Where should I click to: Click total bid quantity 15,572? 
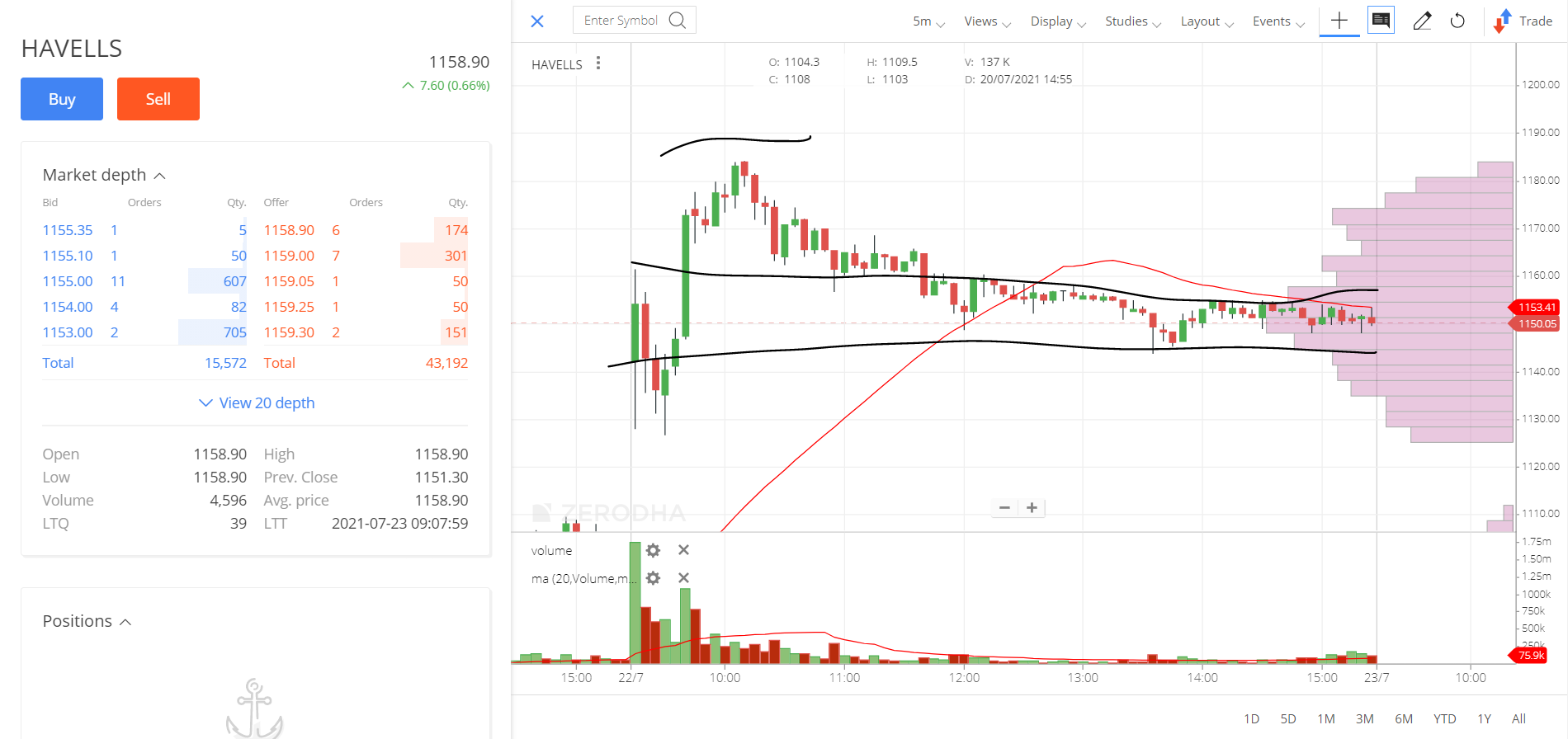point(225,363)
